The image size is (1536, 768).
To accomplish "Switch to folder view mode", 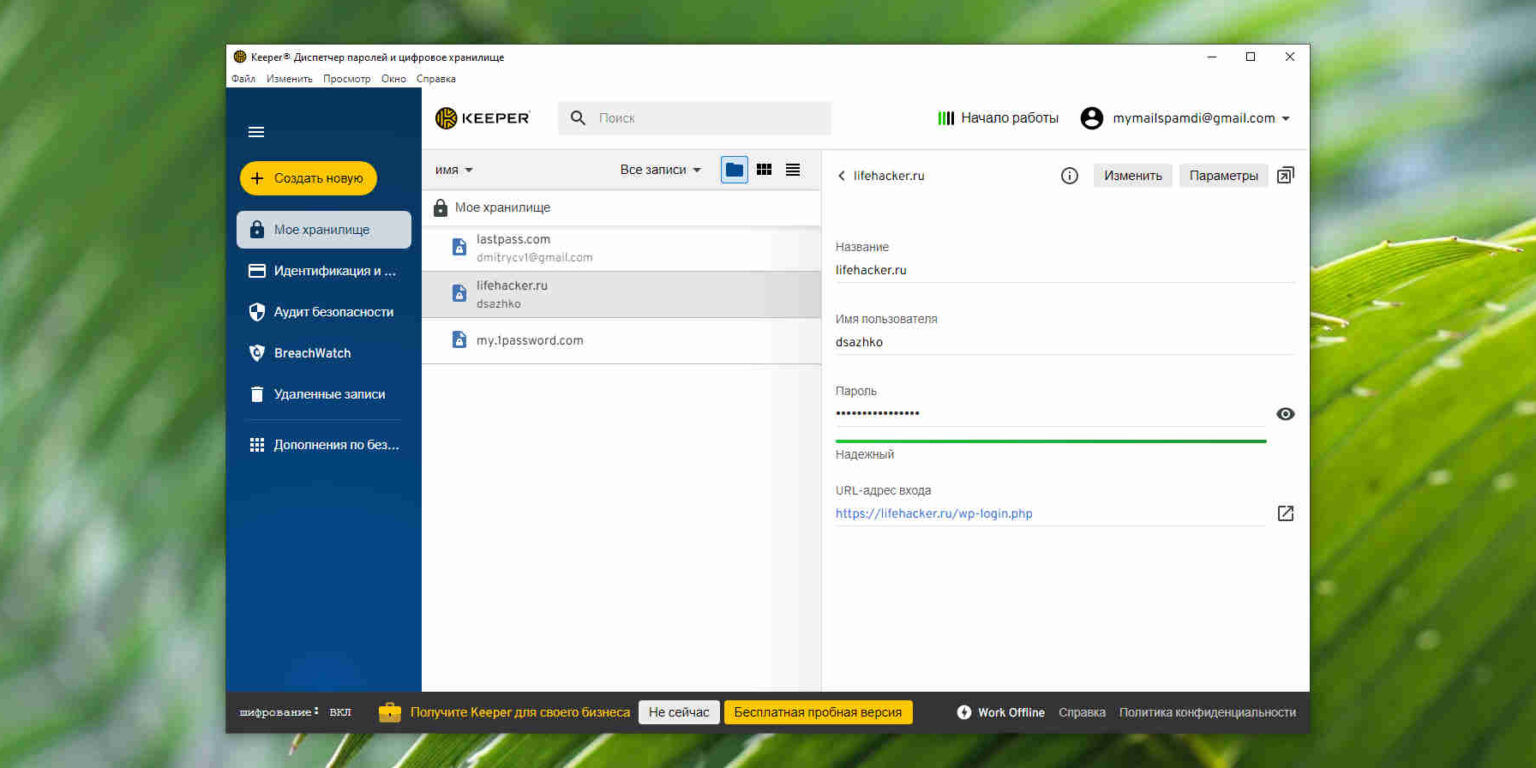I will 734,170.
